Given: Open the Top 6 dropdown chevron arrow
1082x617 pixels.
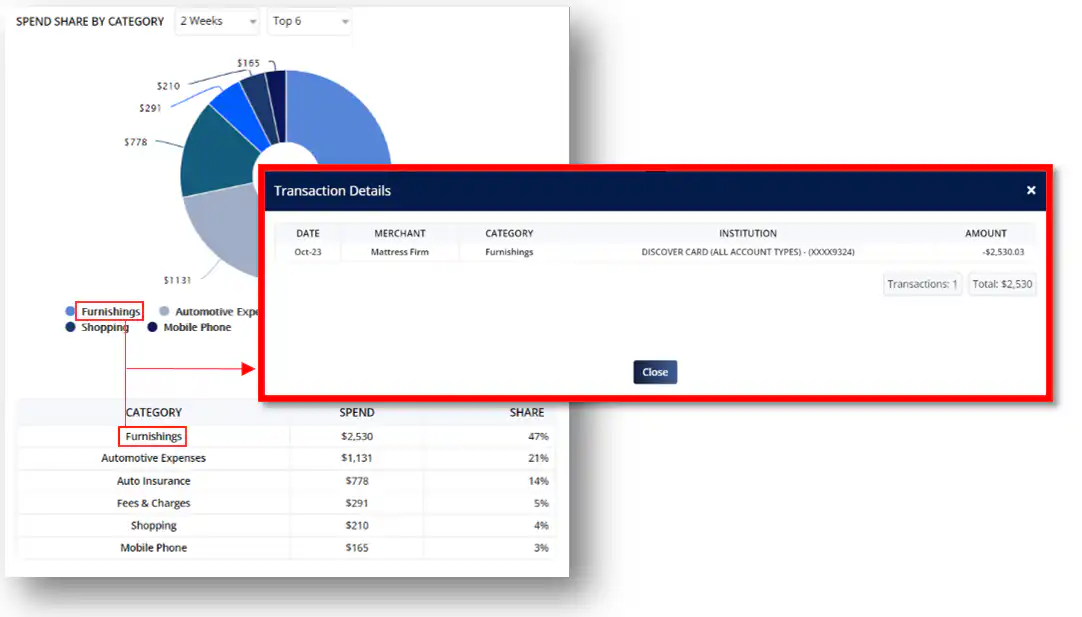Looking at the screenshot, I should (344, 21).
